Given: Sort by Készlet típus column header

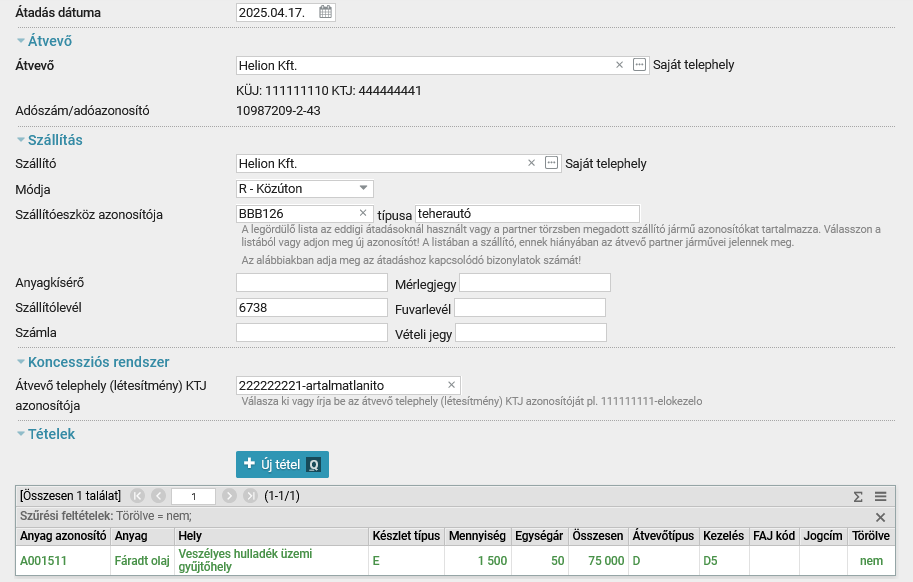Looking at the screenshot, I should coord(406,536).
